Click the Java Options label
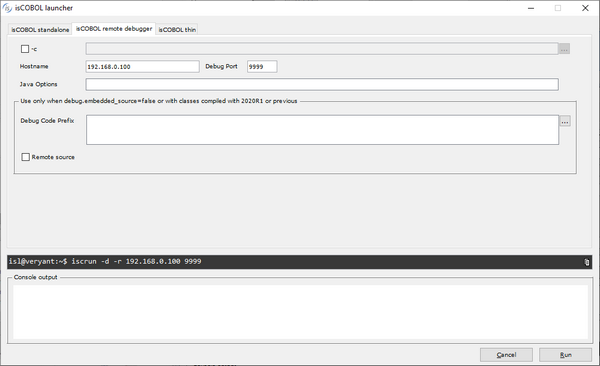This screenshot has height=366, width=600. pos(38,84)
